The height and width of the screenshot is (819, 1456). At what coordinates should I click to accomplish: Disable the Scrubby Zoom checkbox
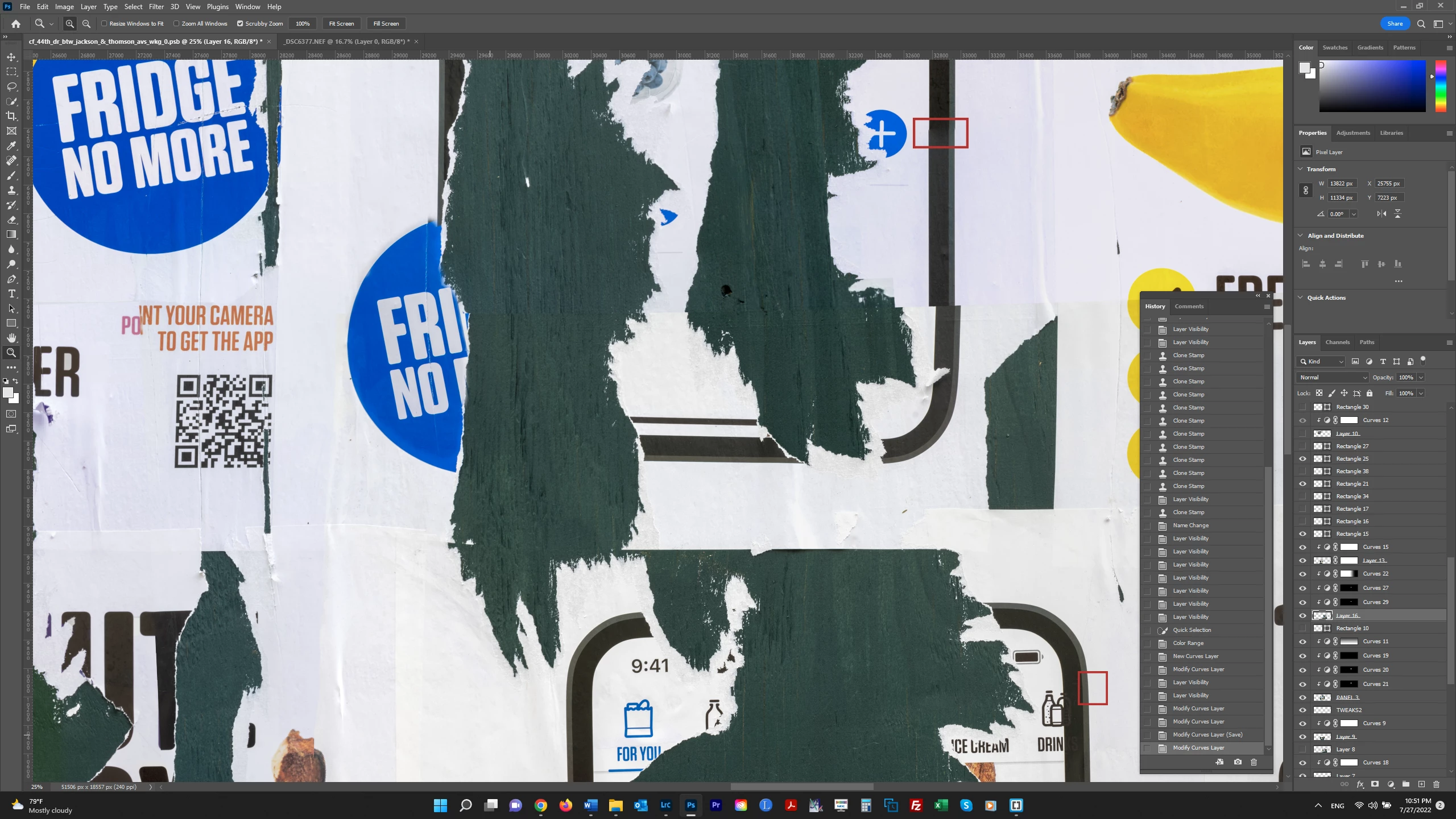240,23
